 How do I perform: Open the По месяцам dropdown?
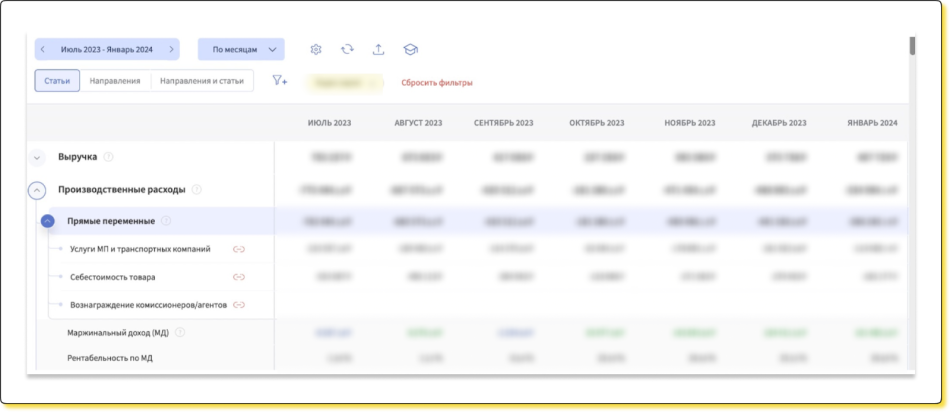(241, 49)
